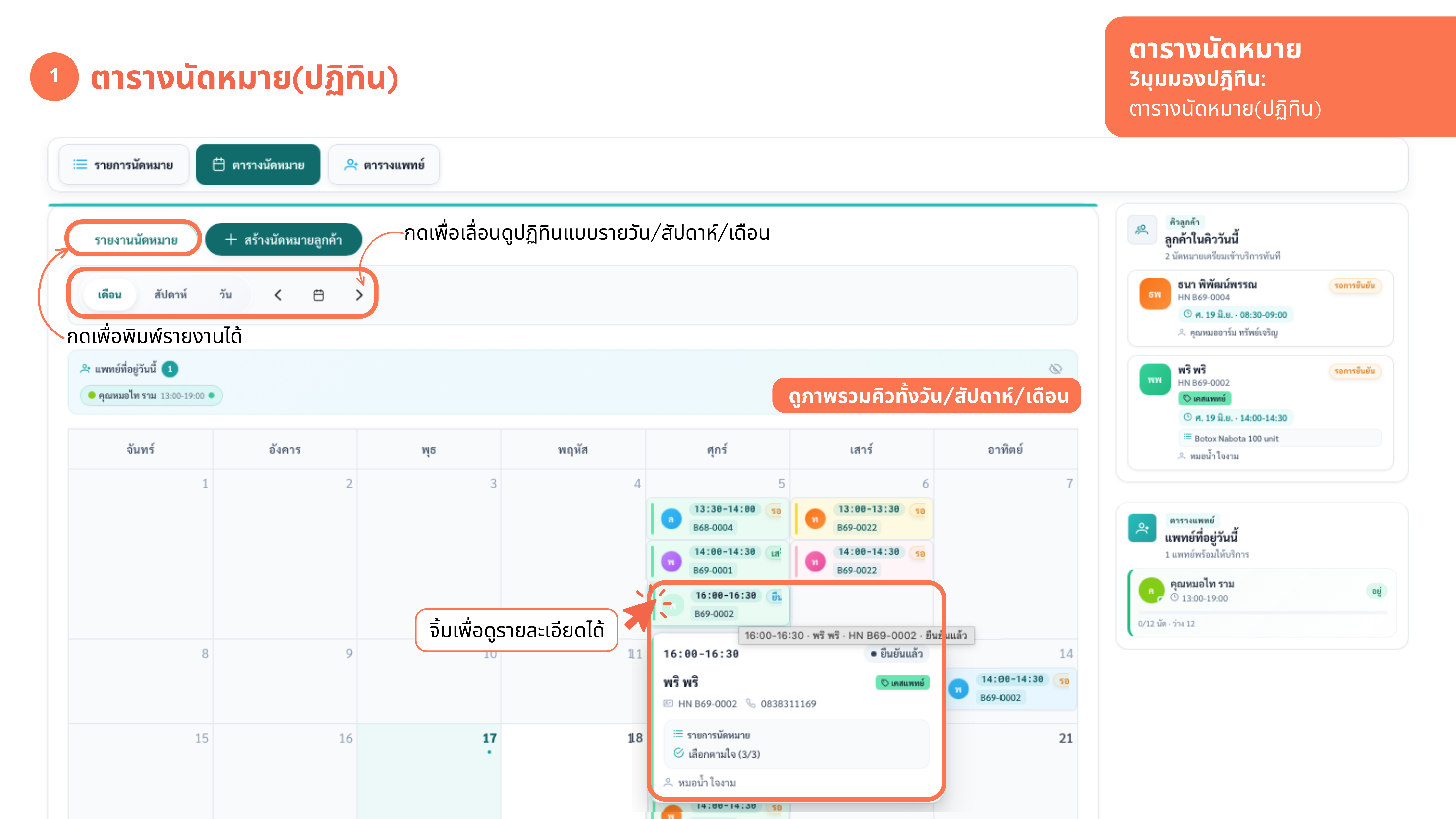Click the คุณหมอไท ราม 13:00-19:00 chip
Screen dimensions: 1456x819
click(x=151, y=396)
